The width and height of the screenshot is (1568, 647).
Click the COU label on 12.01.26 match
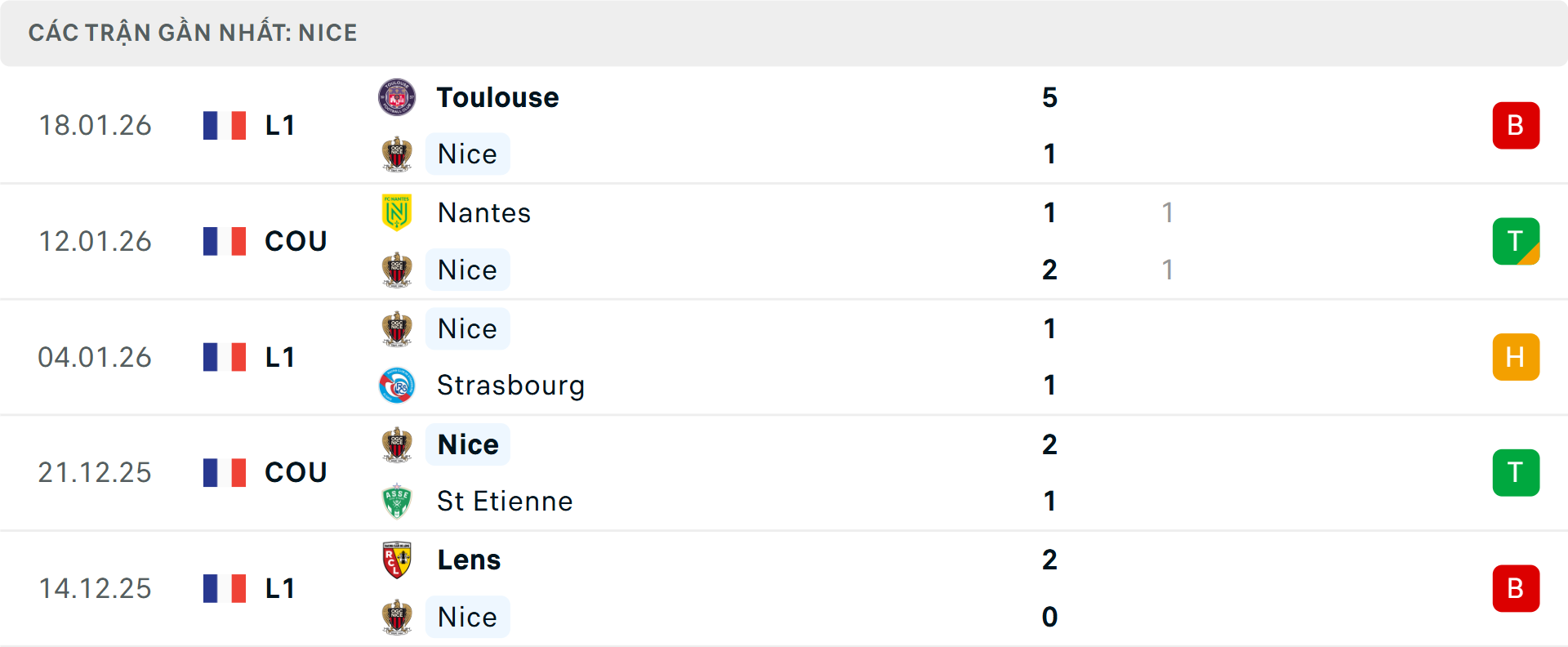[x=296, y=242]
